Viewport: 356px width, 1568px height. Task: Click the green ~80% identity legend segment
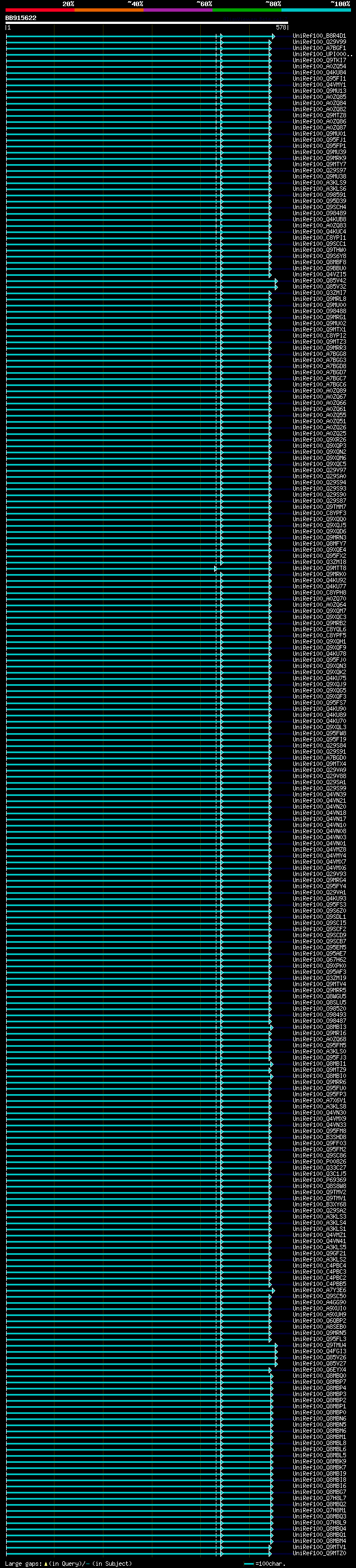(x=246, y=10)
